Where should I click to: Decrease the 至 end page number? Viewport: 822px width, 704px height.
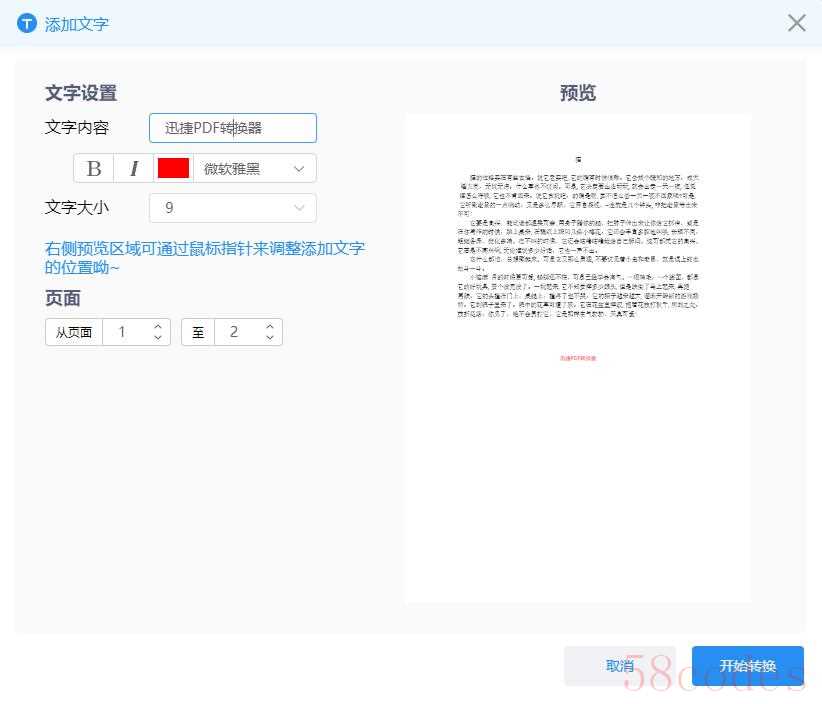point(270,338)
